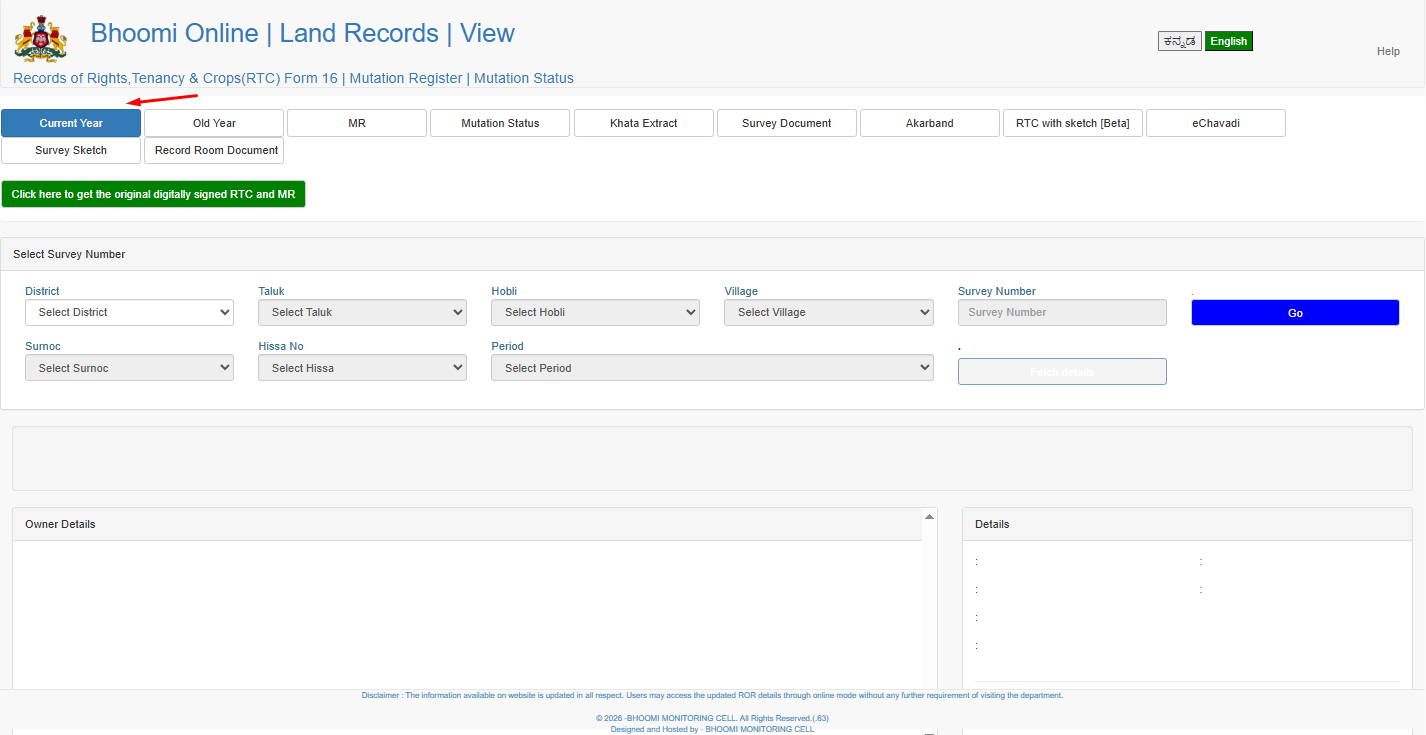Open the Record Room Document tab

pos(214,150)
